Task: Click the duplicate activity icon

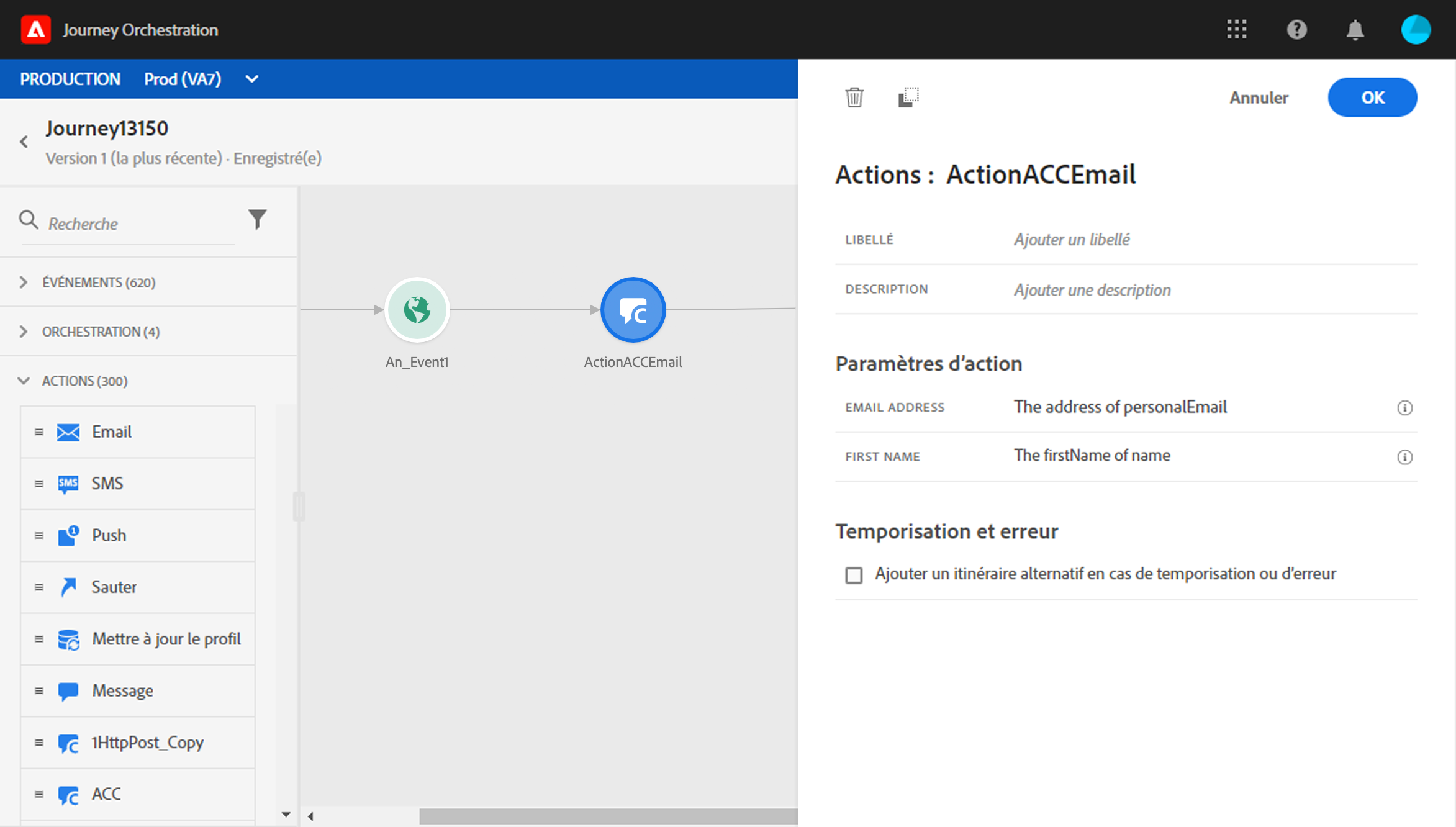Action: [x=908, y=97]
